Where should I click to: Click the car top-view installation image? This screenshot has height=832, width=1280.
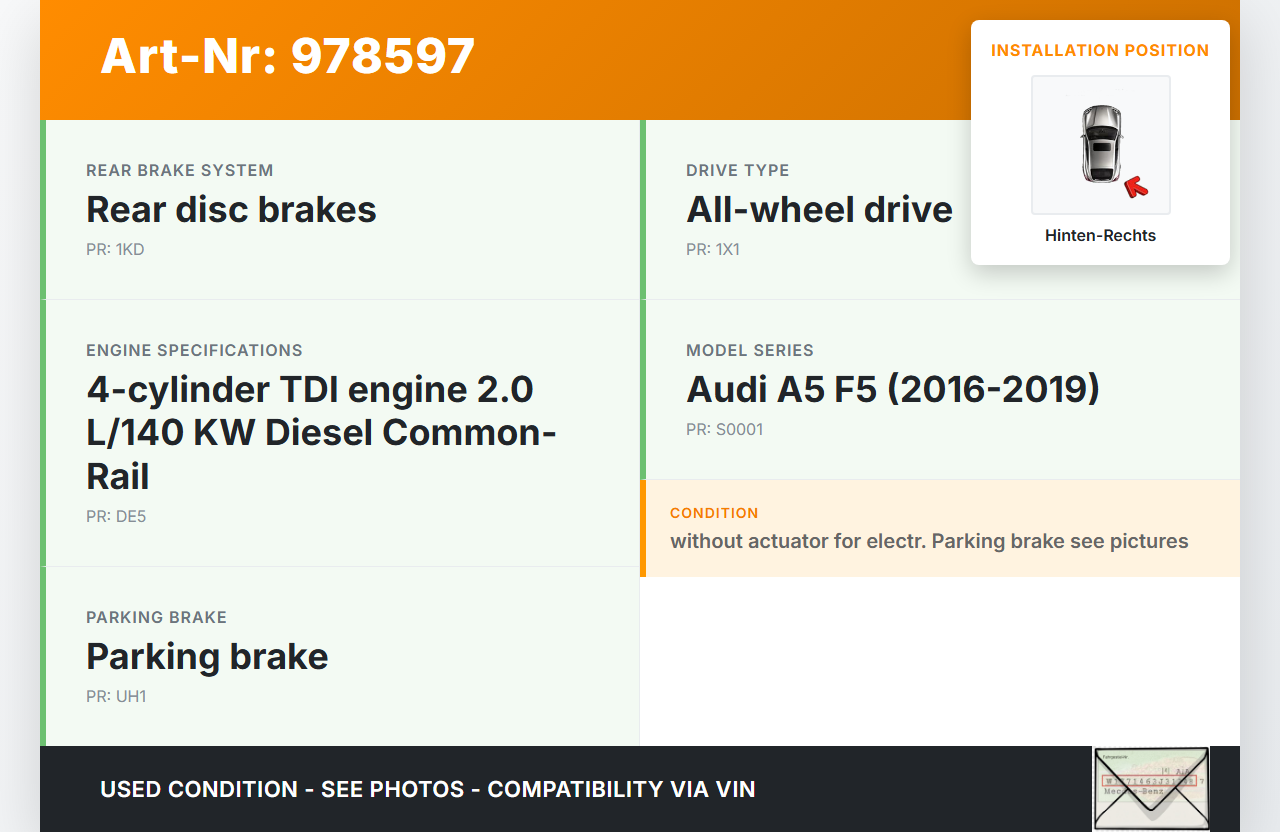[1100, 145]
